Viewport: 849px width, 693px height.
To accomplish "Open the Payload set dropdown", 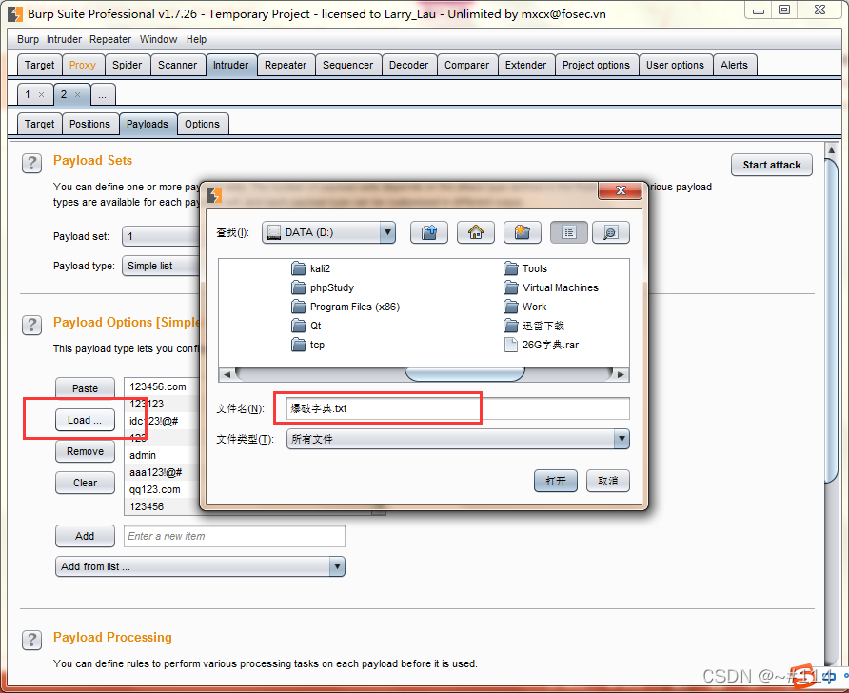I will tap(161, 237).
